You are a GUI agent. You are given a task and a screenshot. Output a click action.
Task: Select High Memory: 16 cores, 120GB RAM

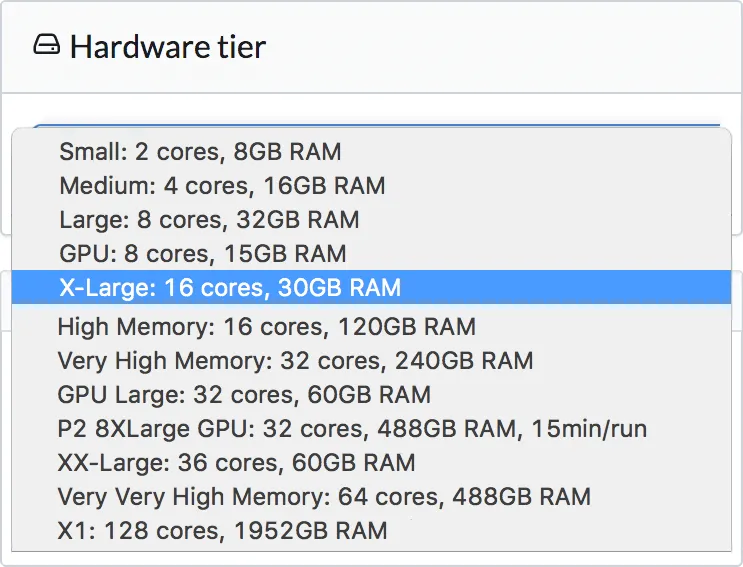pos(266,327)
